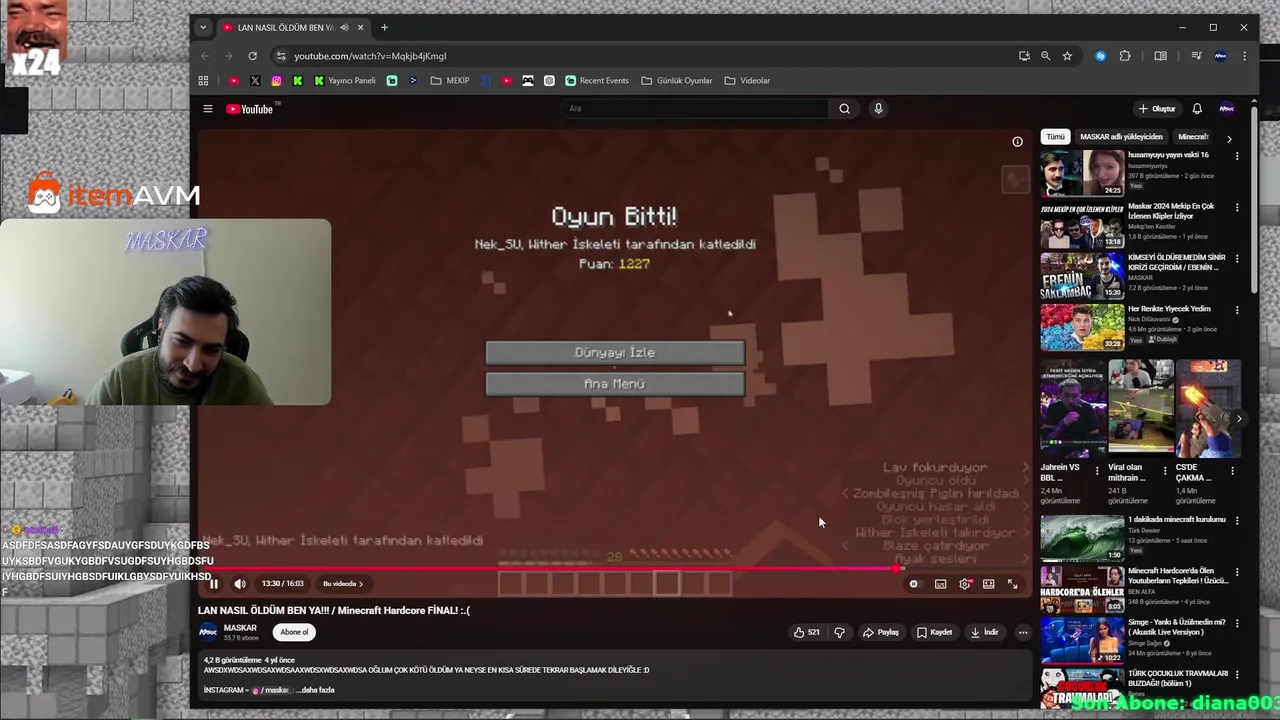This screenshot has height=720, width=1280.
Task: Enter fullscreen mode in the player
Action: (x=1013, y=584)
